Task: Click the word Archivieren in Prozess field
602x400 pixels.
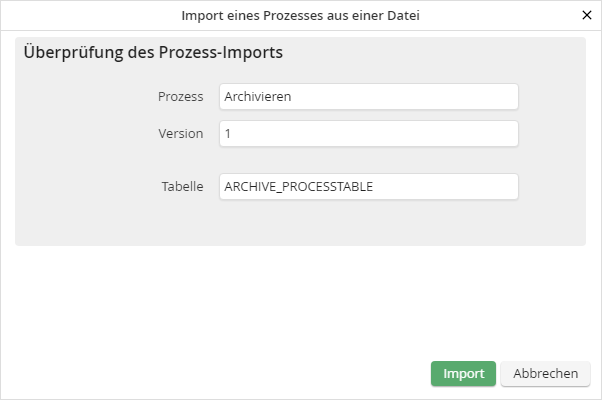Action: click(x=257, y=97)
